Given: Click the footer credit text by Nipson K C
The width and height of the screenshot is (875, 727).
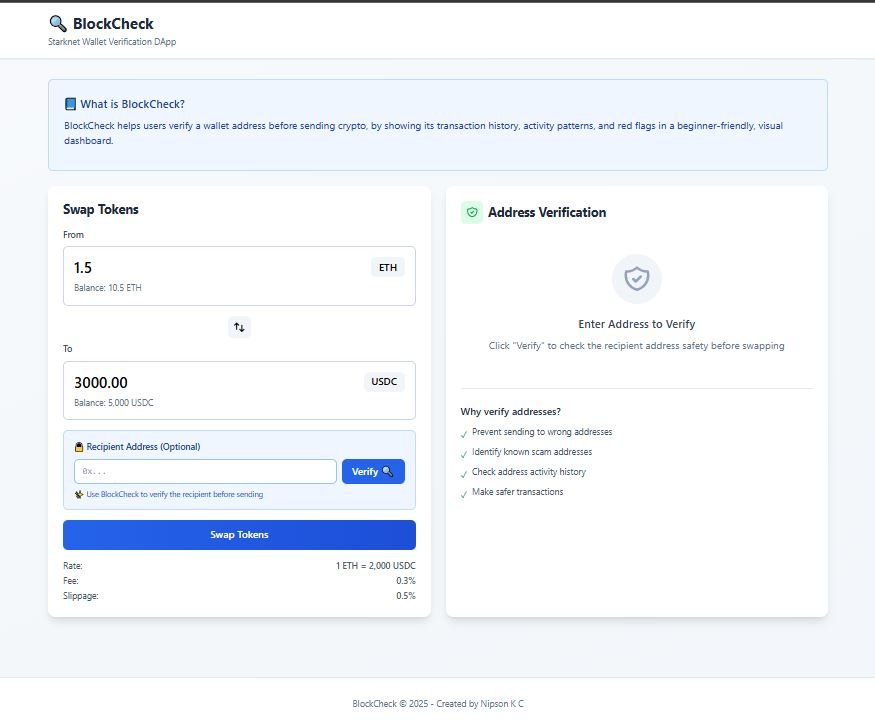Looking at the screenshot, I should point(437,704).
